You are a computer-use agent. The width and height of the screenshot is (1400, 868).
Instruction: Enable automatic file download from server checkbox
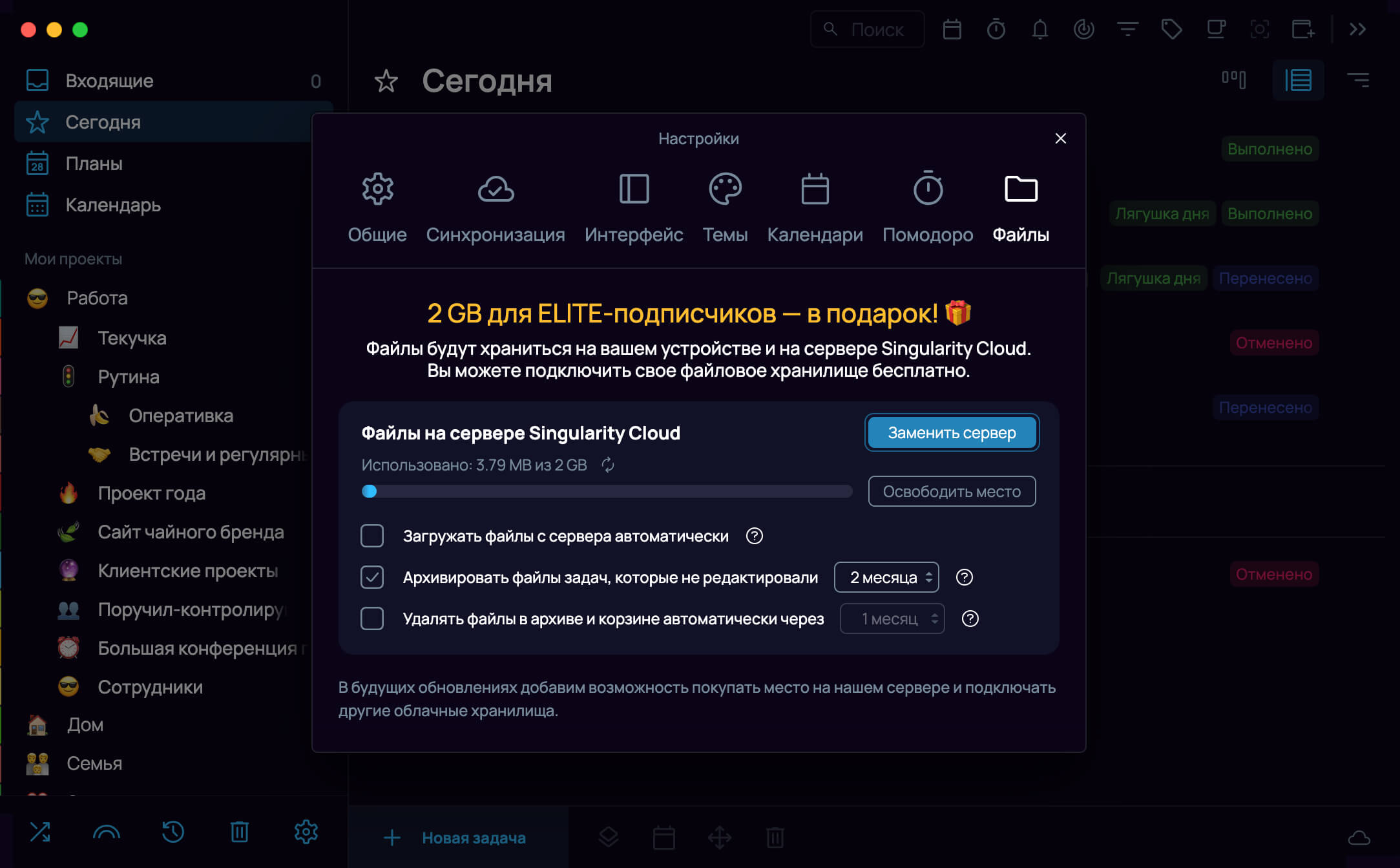click(x=372, y=536)
